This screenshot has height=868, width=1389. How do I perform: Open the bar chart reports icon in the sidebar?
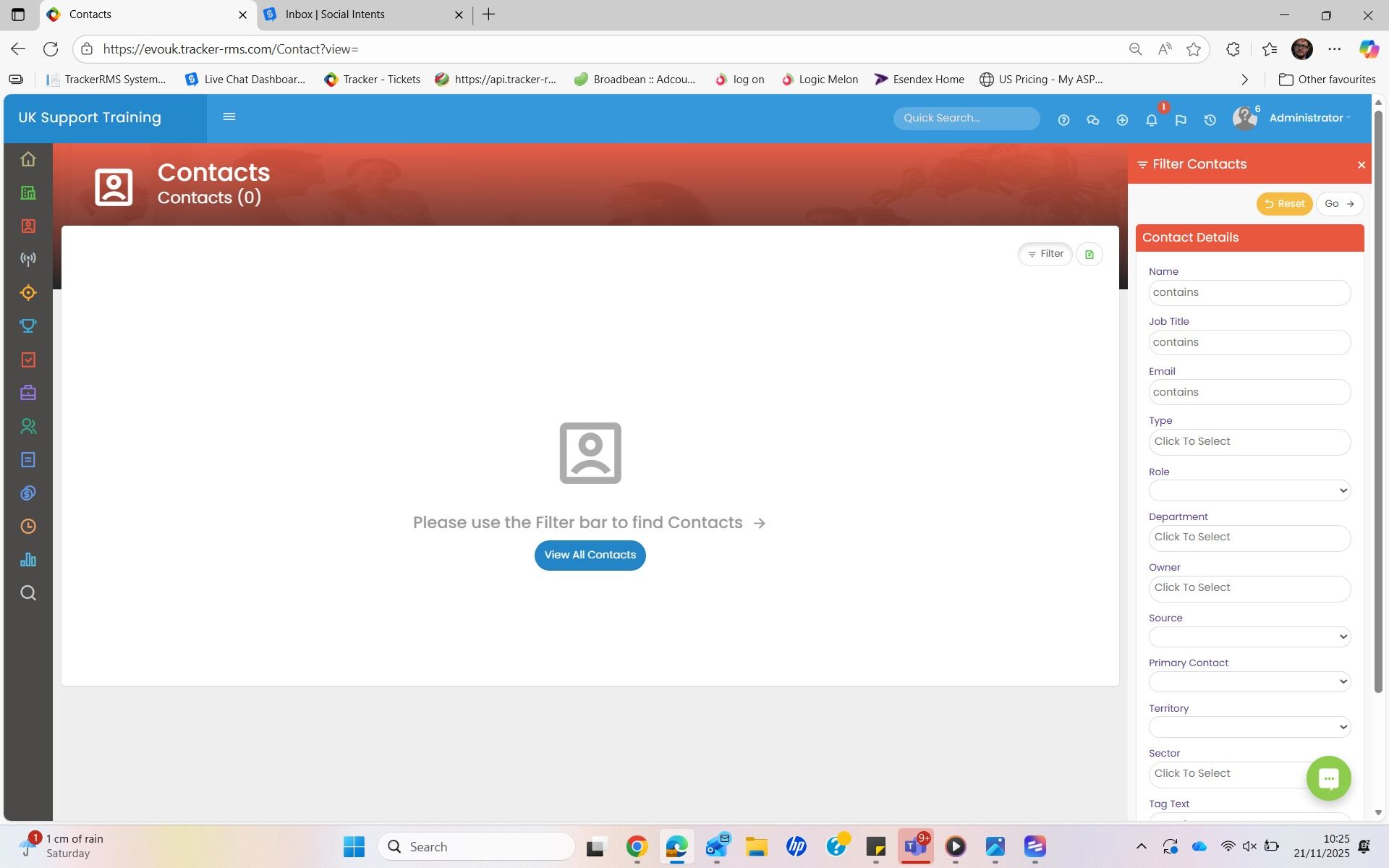28,560
